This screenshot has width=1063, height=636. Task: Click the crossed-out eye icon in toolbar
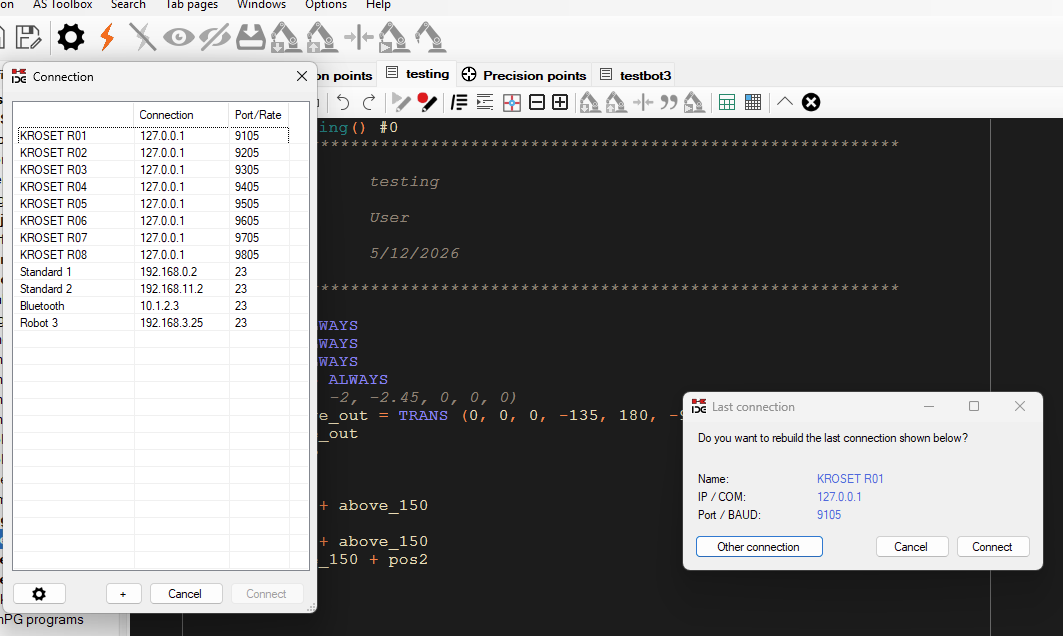coord(215,37)
